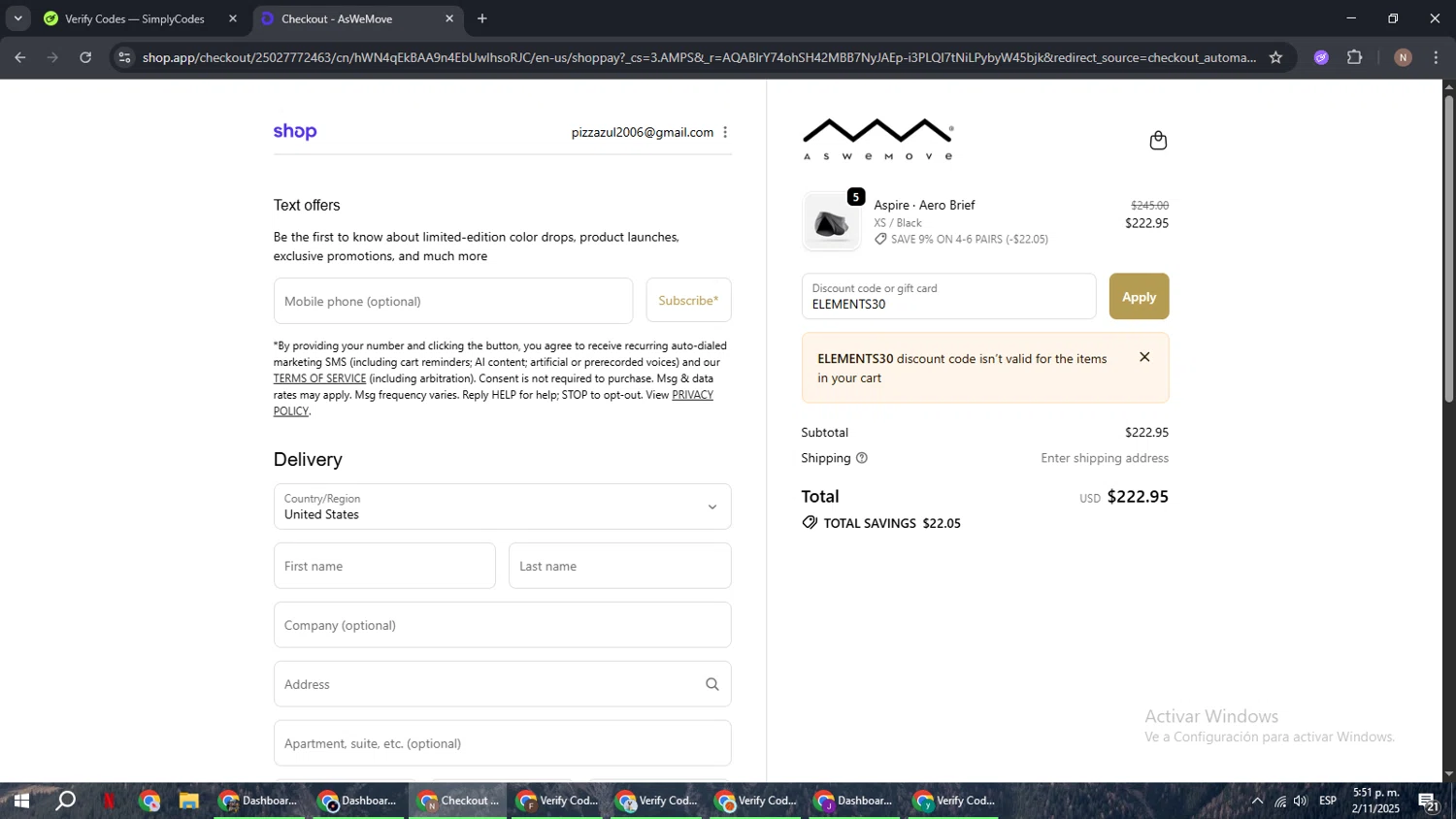Image resolution: width=1456 pixels, height=819 pixels.
Task: Focus the Mobile phone optional field
Action: point(453,301)
